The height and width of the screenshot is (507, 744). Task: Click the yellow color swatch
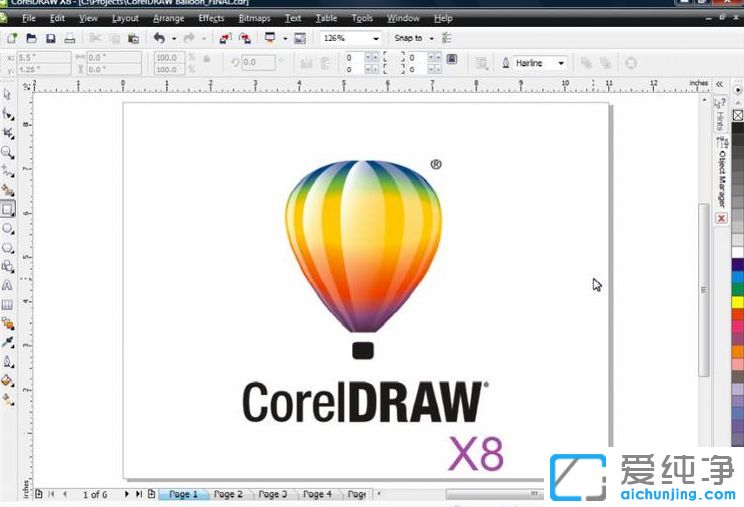pyautogui.click(x=738, y=302)
